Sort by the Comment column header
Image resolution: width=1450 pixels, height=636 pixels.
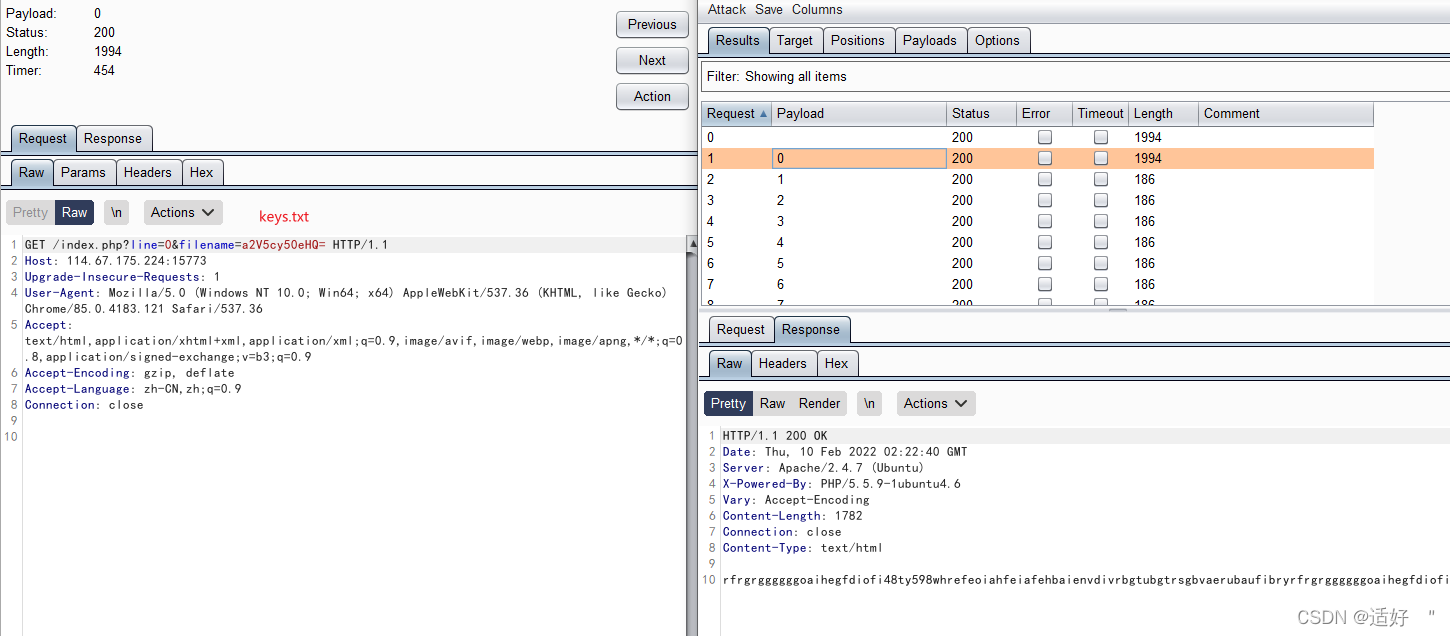(1286, 113)
